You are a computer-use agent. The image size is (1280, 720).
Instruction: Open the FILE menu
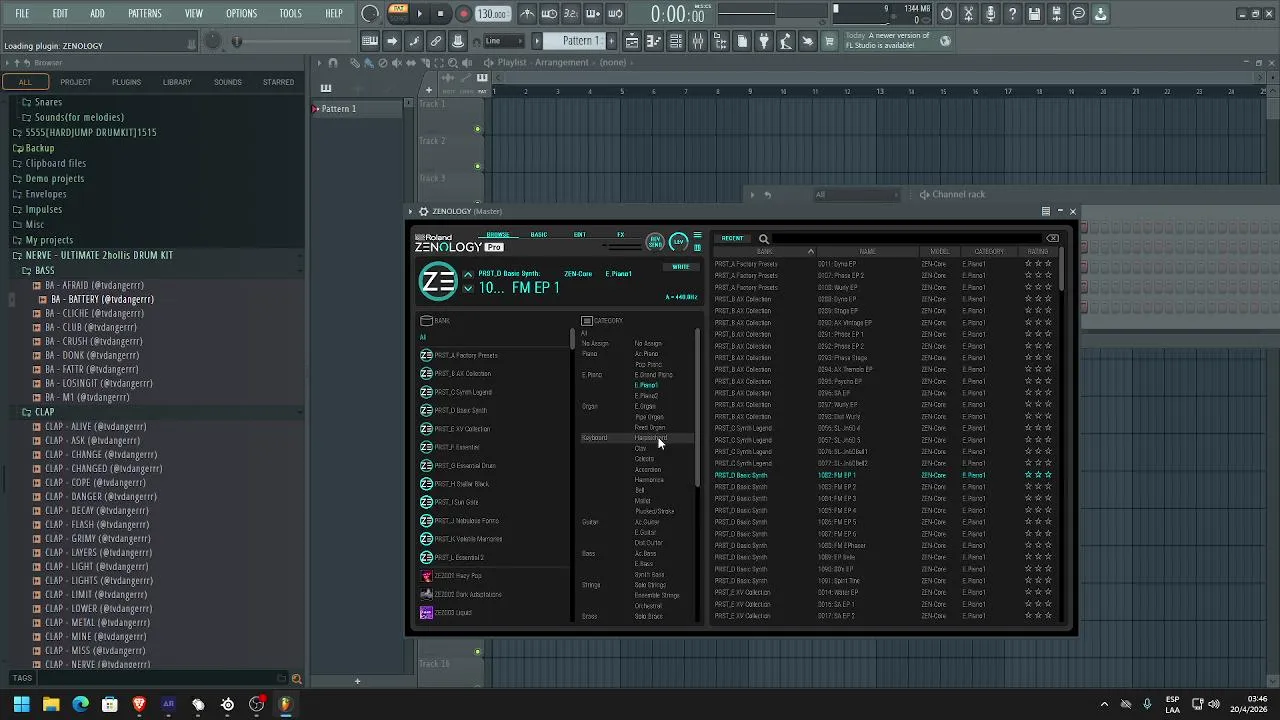click(22, 14)
